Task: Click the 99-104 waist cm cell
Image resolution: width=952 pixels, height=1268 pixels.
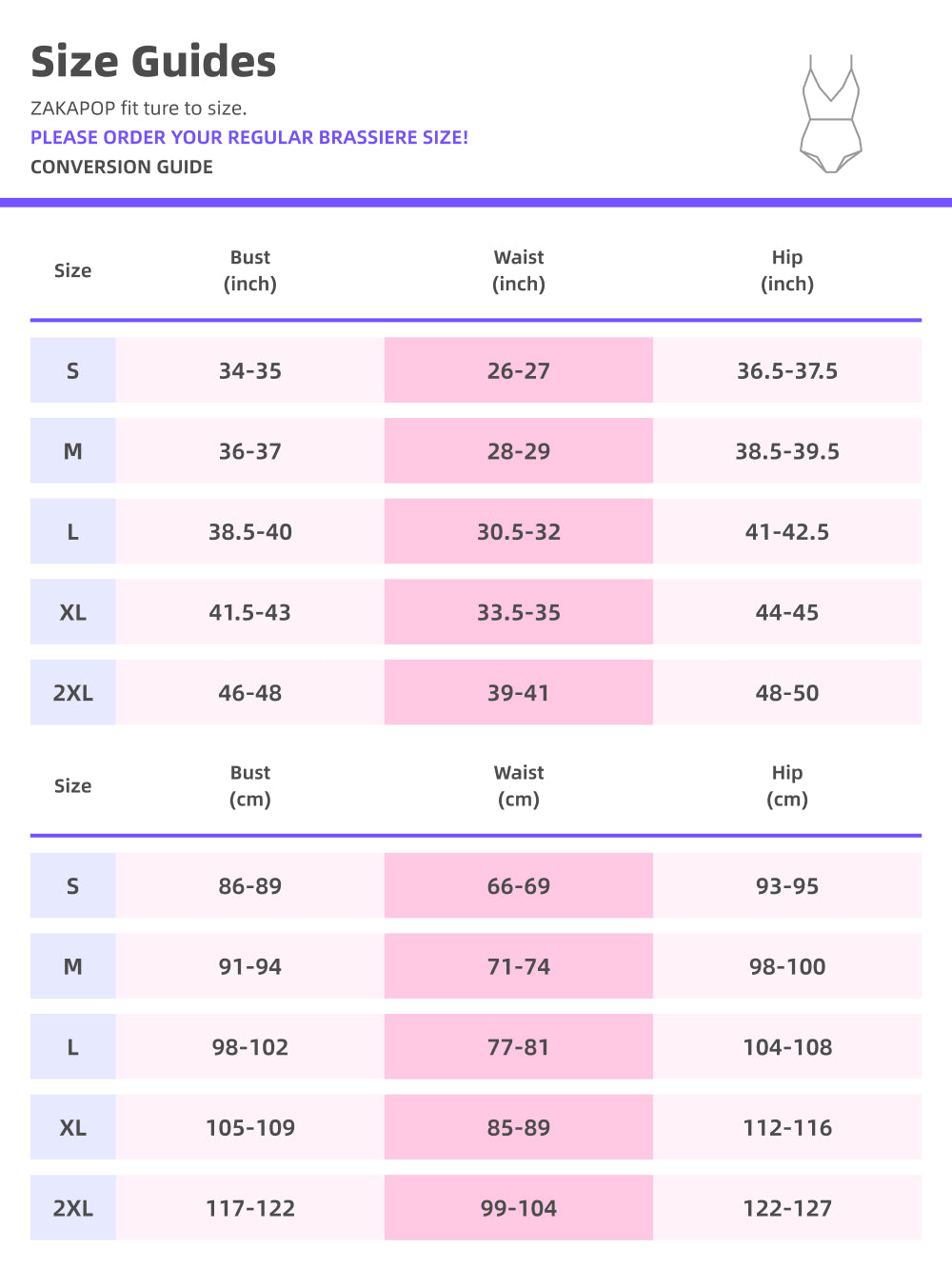Action: (x=519, y=1208)
